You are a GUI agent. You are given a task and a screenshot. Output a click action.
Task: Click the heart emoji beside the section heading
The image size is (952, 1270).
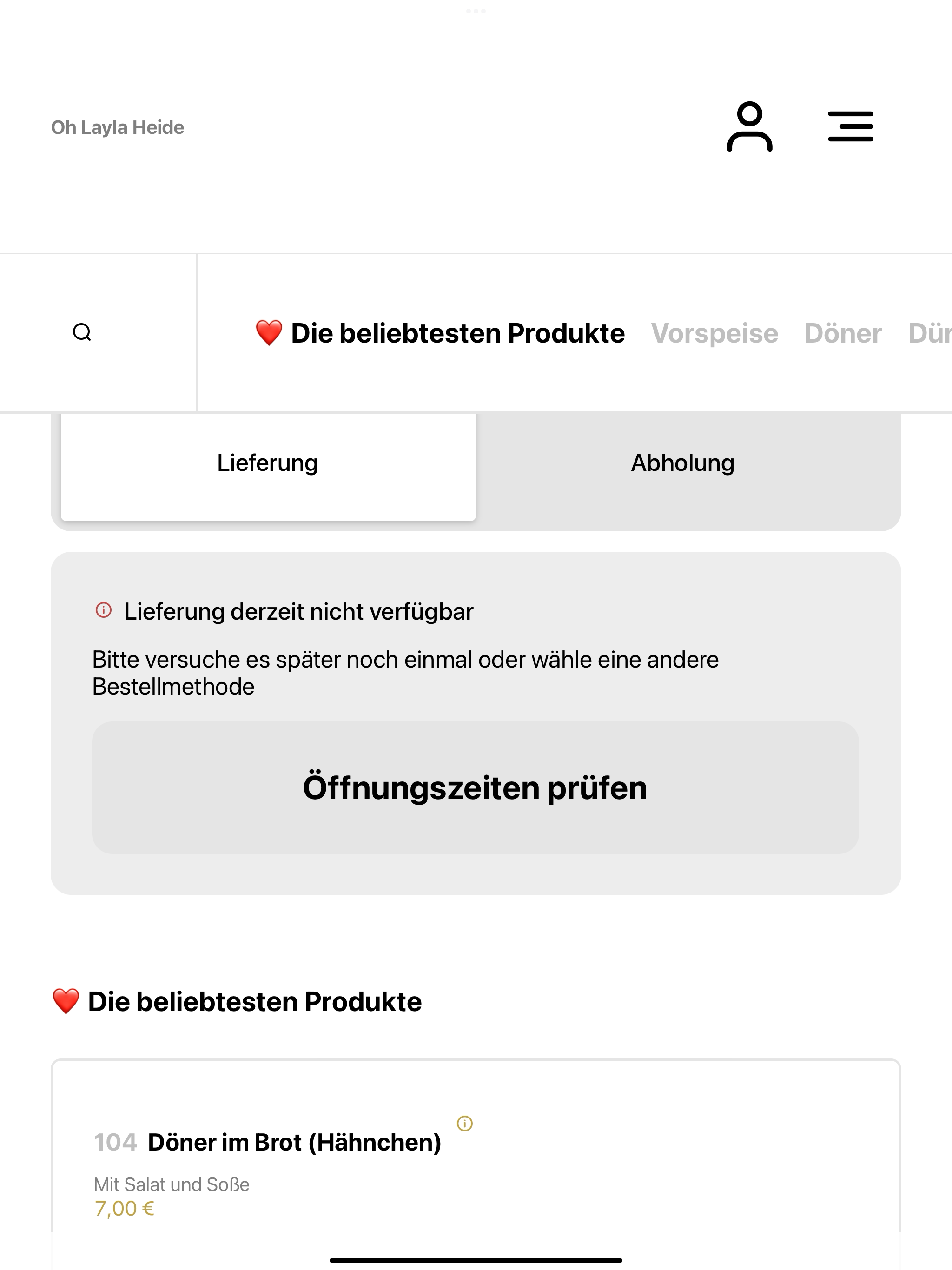tap(66, 1001)
